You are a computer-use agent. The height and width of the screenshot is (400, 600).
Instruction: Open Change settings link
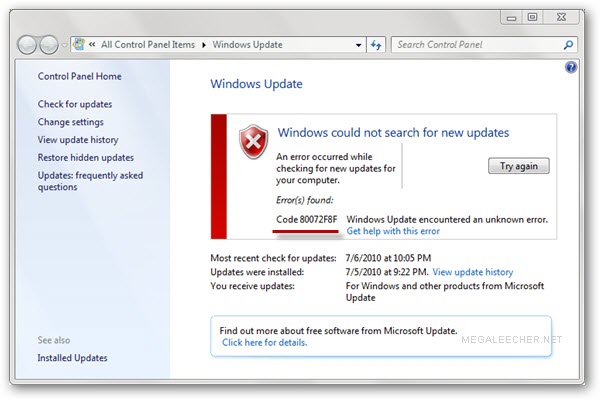pyautogui.click(x=70, y=122)
